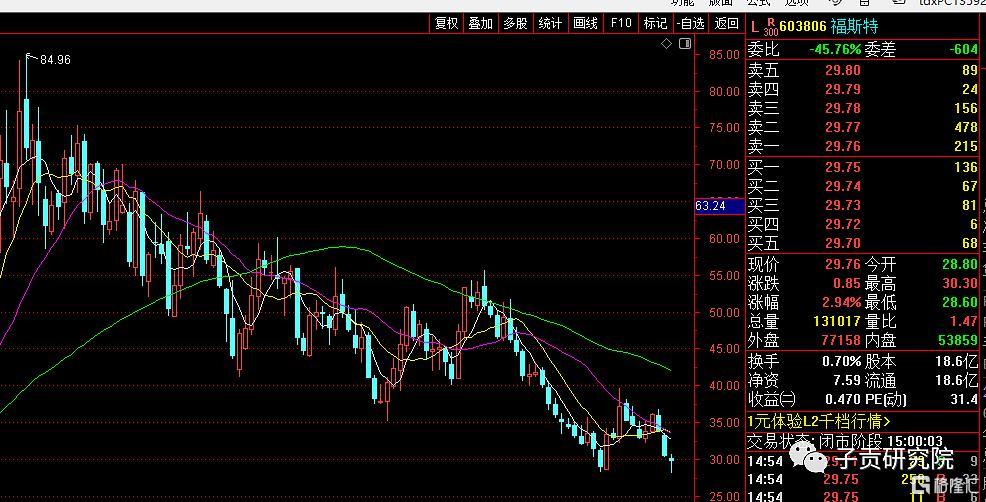
Task: Click the diamond icon above chart
Action: (667, 43)
